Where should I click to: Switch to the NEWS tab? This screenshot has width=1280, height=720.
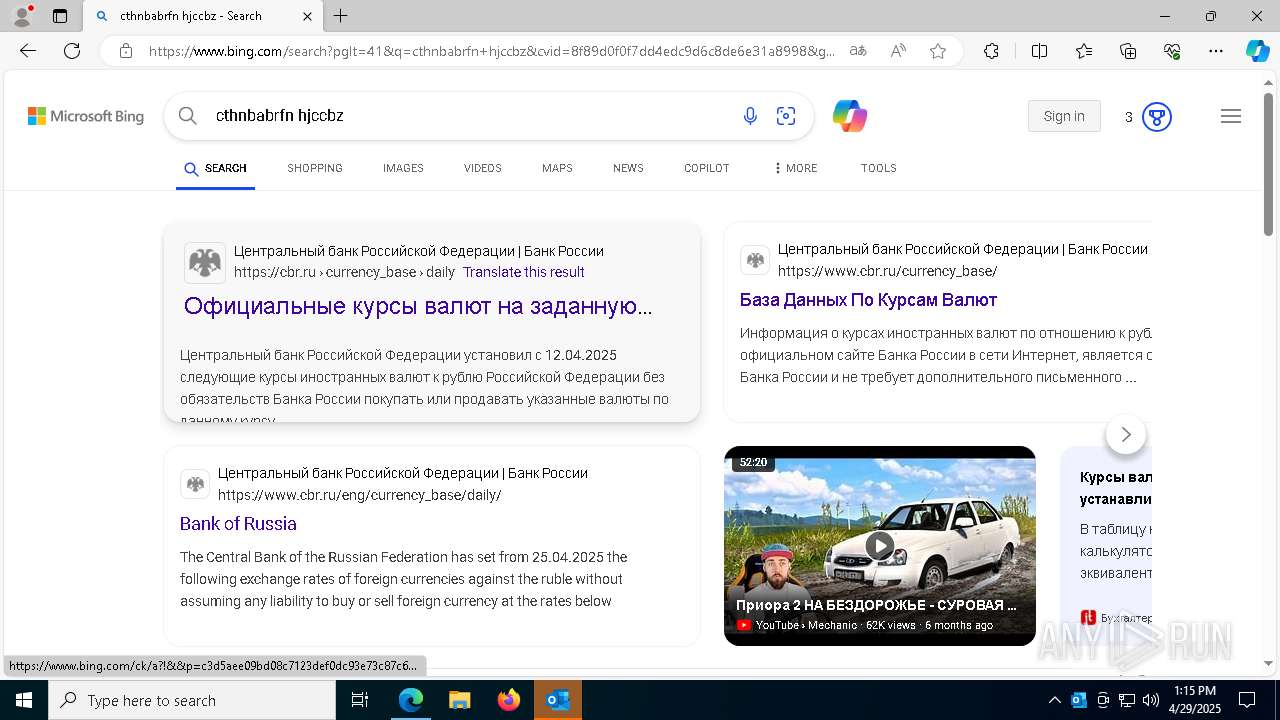628,168
